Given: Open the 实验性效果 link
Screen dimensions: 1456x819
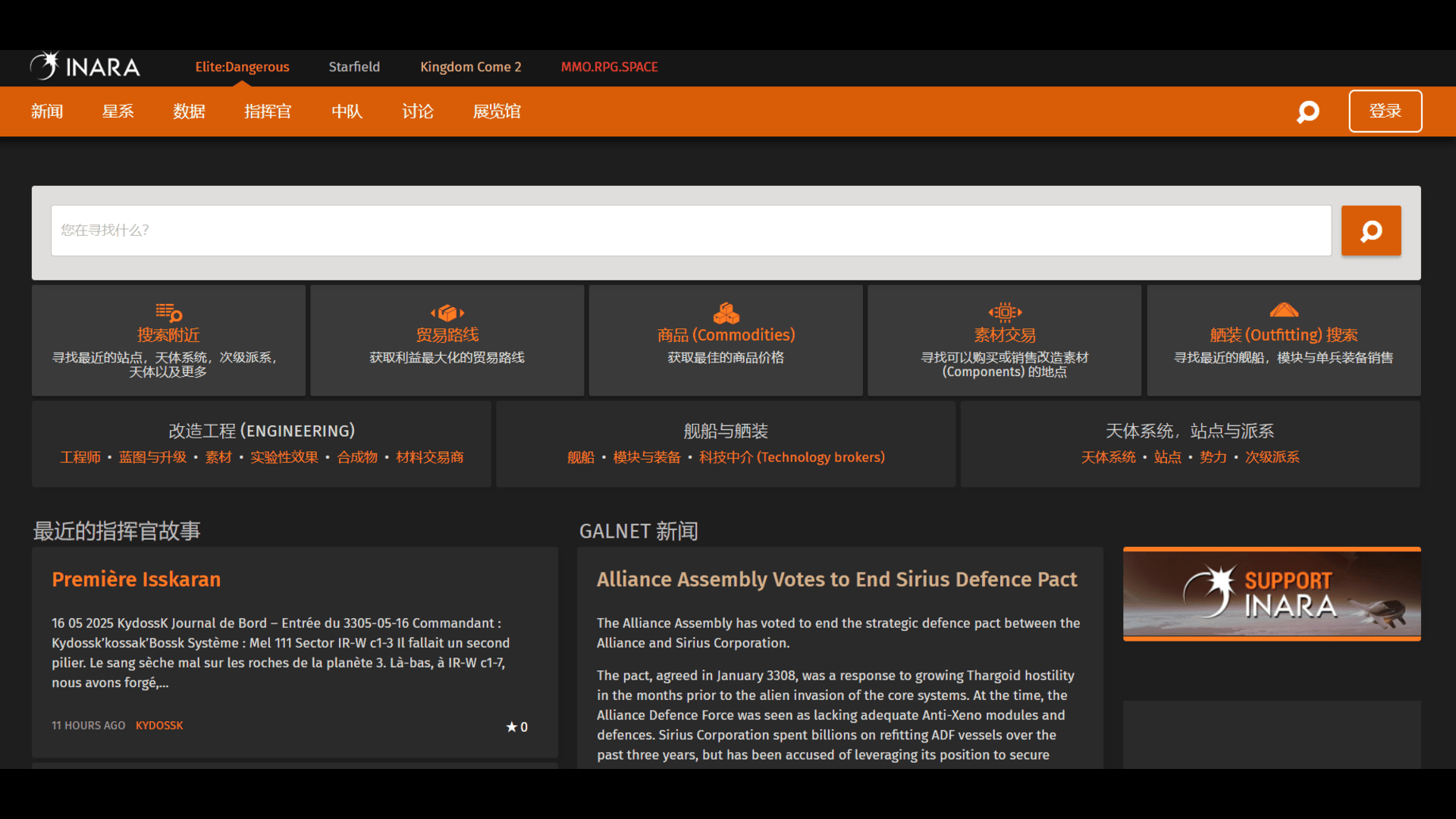Looking at the screenshot, I should tap(284, 457).
